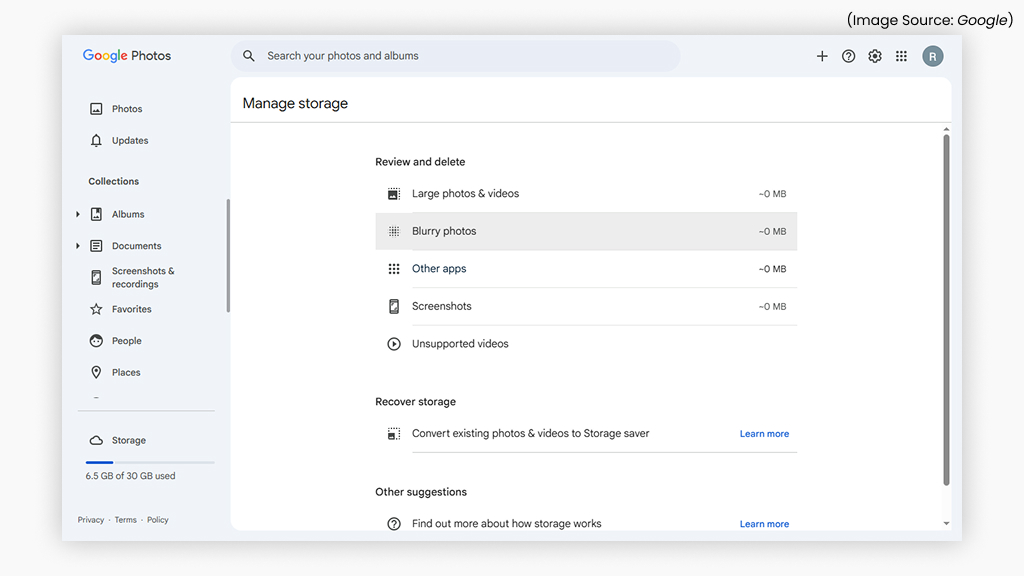Click the storage usage progress bar
The height and width of the screenshot is (576, 1024).
click(x=149, y=461)
